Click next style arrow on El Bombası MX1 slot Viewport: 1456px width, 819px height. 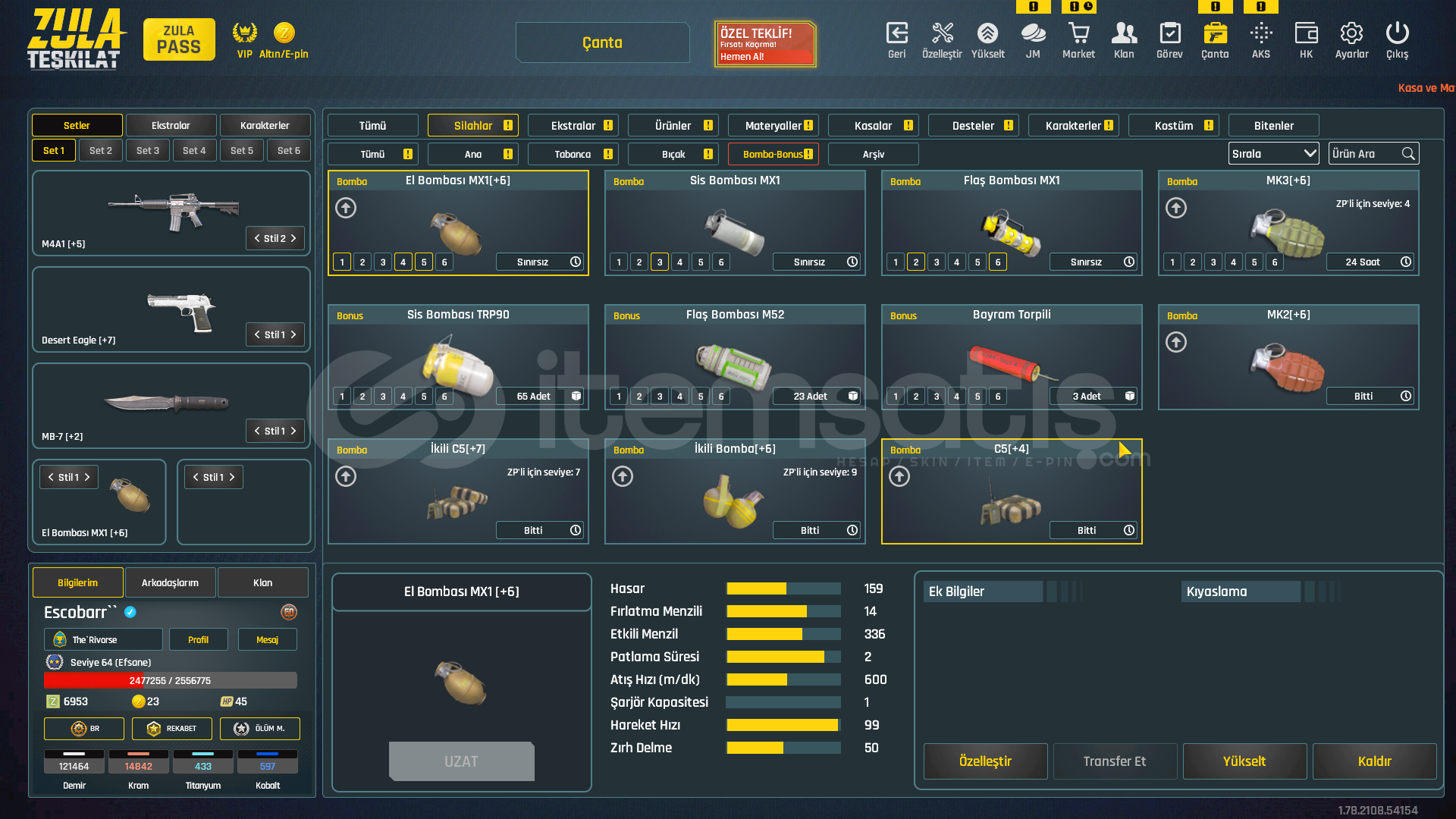coord(87,477)
